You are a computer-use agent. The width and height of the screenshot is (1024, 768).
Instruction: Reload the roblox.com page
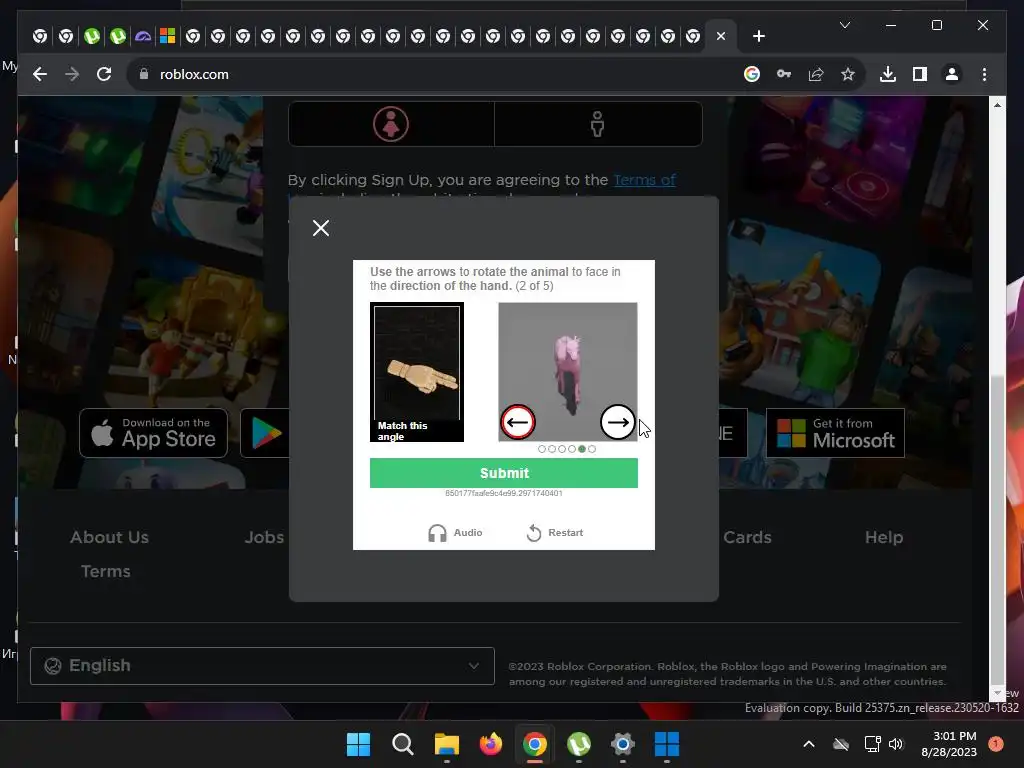tap(104, 74)
